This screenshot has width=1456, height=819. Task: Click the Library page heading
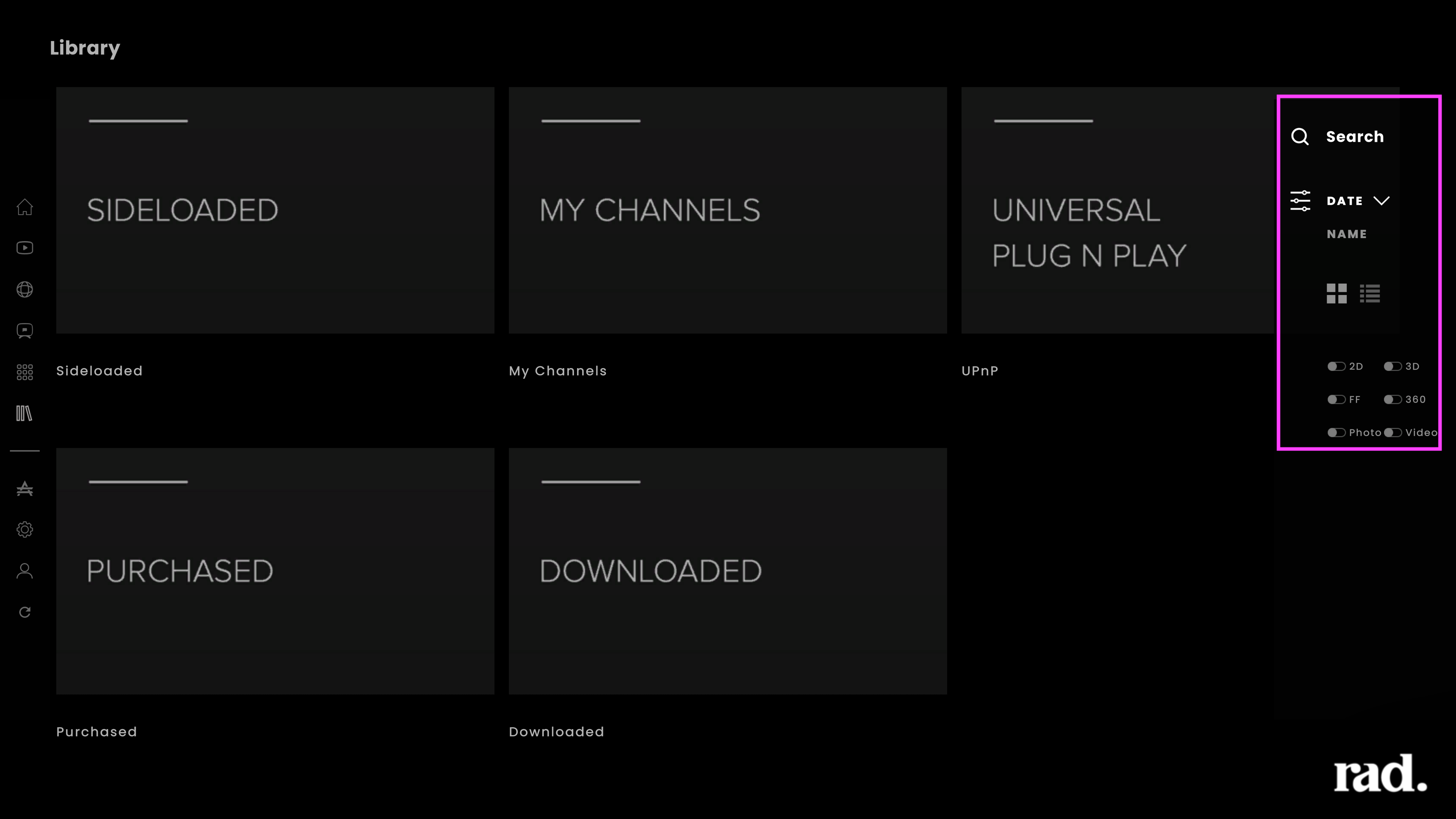[85, 48]
